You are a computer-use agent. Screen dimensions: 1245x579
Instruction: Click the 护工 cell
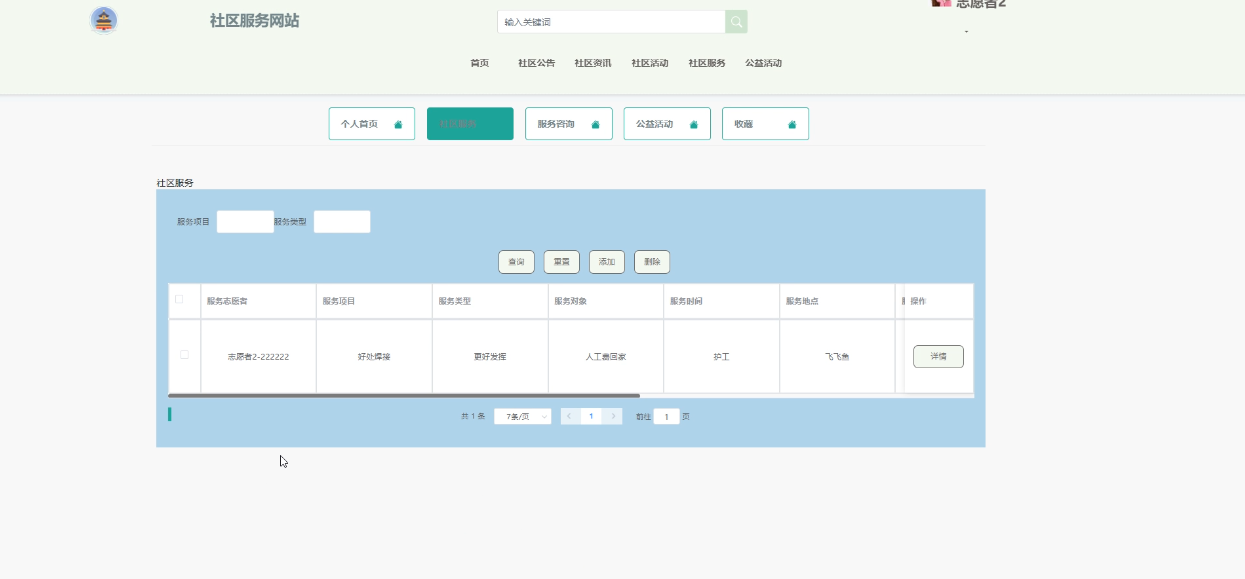(x=722, y=356)
